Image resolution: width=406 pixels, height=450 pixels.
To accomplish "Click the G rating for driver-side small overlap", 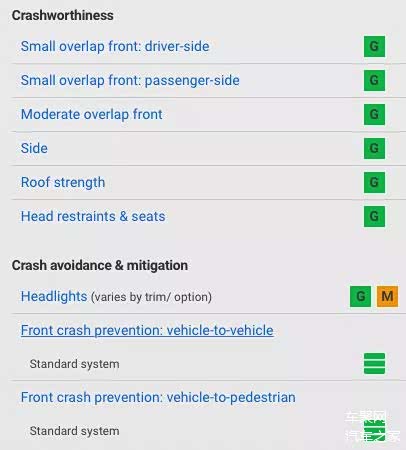I will click(374, 46).
